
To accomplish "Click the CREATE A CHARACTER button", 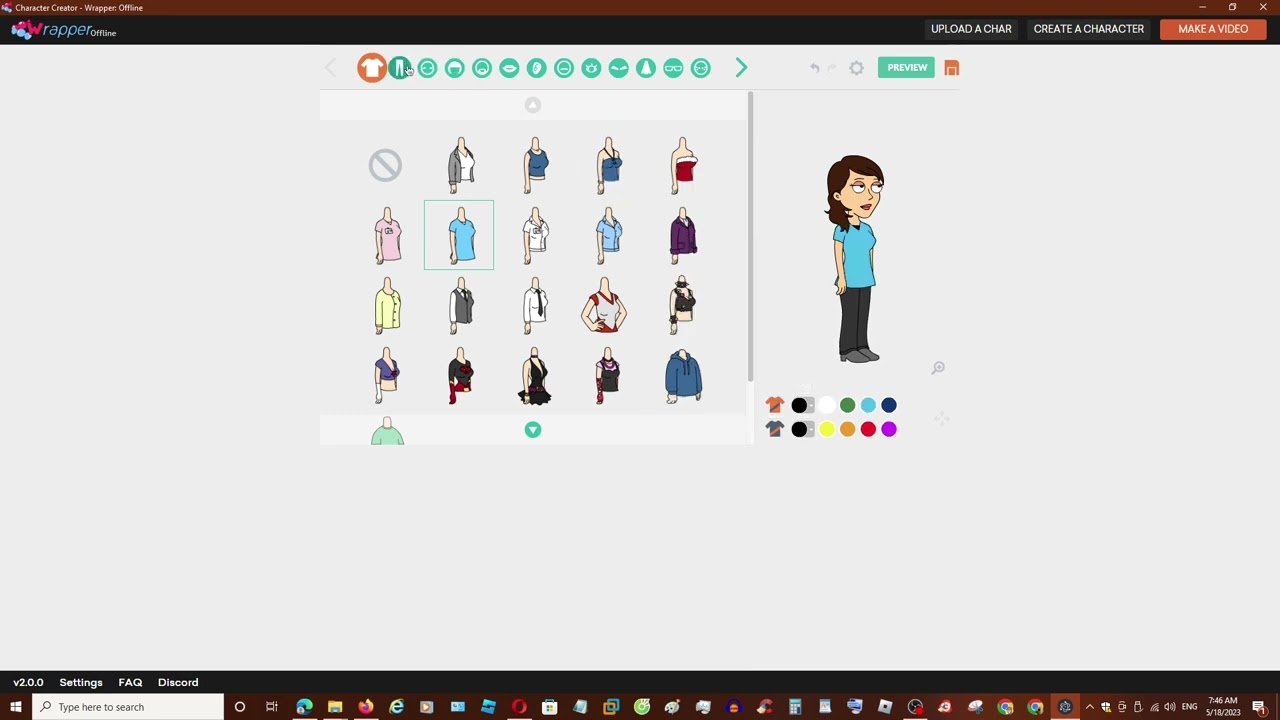I will [1088, 29].
